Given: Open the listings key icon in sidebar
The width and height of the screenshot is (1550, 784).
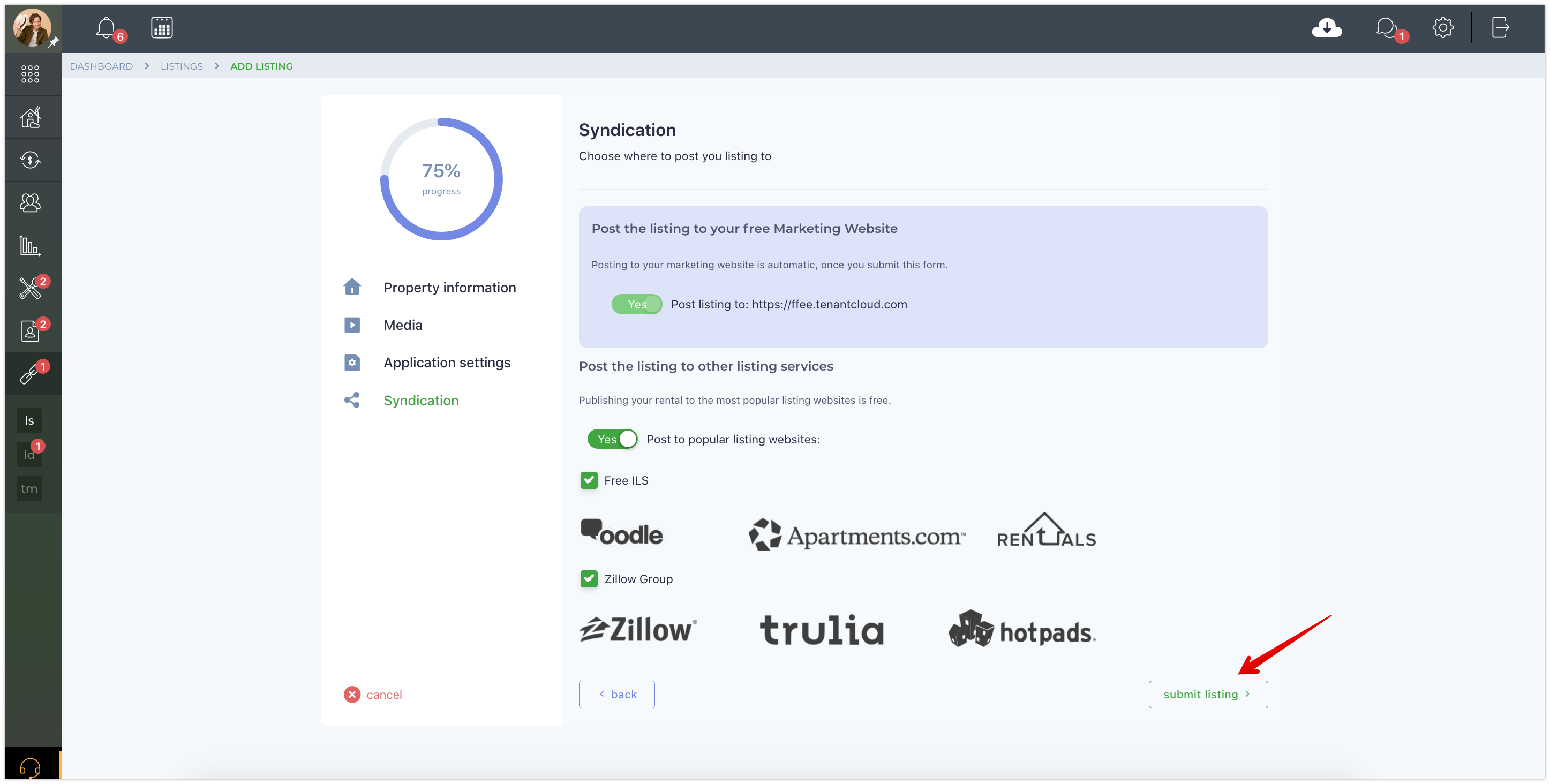Looking at the screenshot, I should (x=30, y=374).
